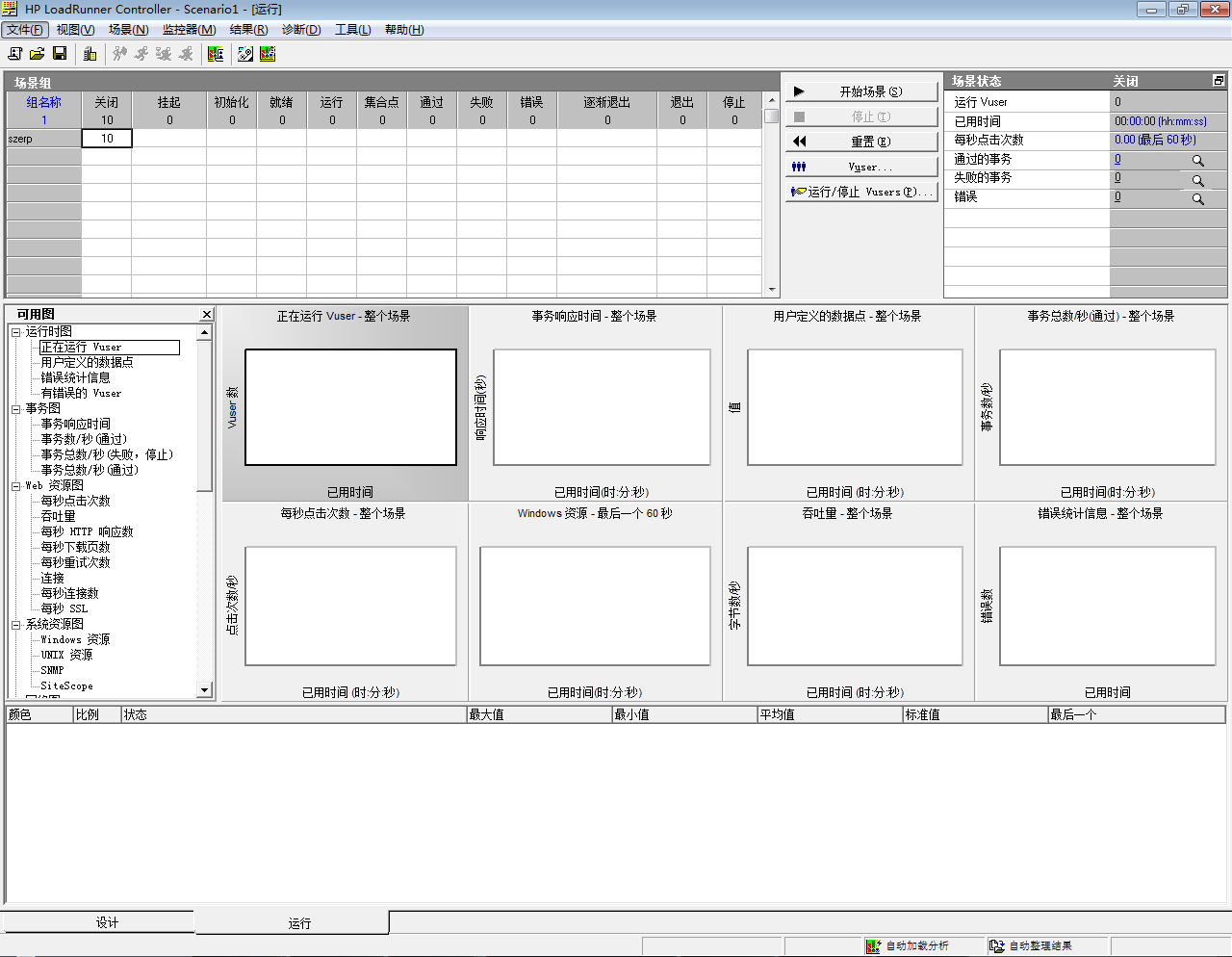The height and width of the screenshot is (957, 1232).
Task: Select Windows 资源 in the graph tree
Action: [x=75, y=640]
